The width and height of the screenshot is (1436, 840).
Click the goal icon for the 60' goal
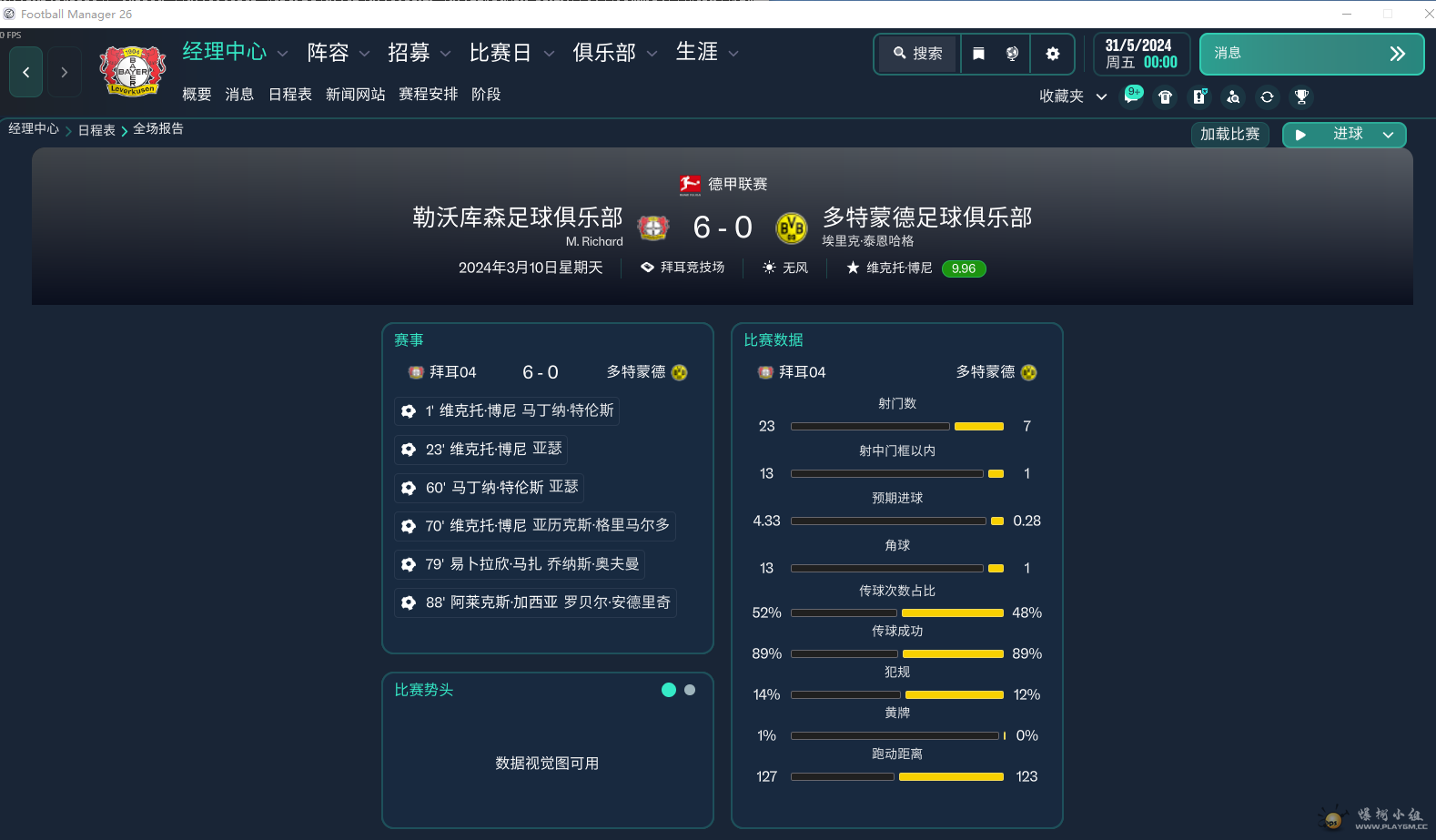(409, 488)
